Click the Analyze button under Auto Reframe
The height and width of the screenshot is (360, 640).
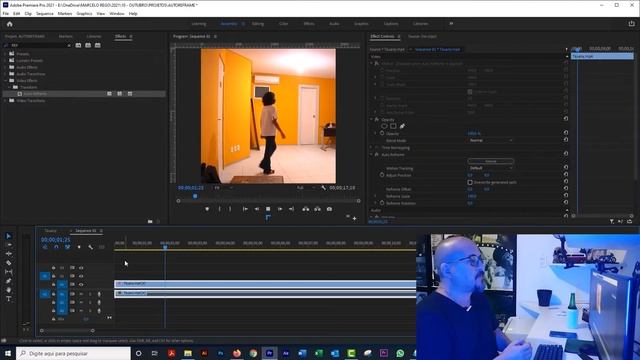tap(491, 161)
